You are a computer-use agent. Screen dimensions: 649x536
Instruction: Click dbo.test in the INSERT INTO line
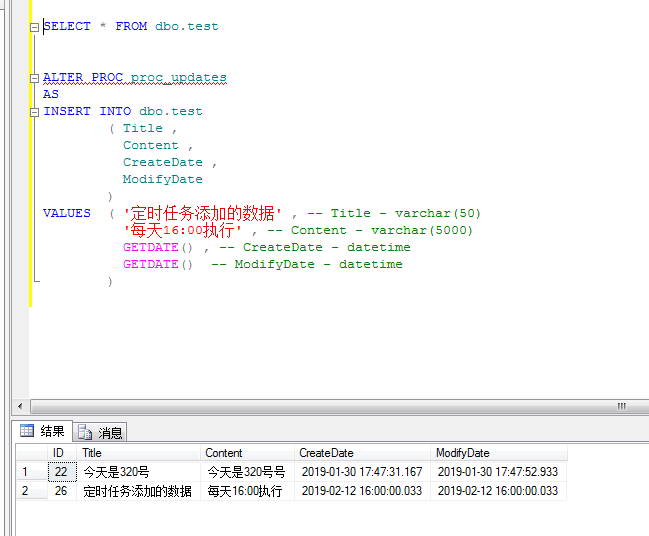coord(171,111)
